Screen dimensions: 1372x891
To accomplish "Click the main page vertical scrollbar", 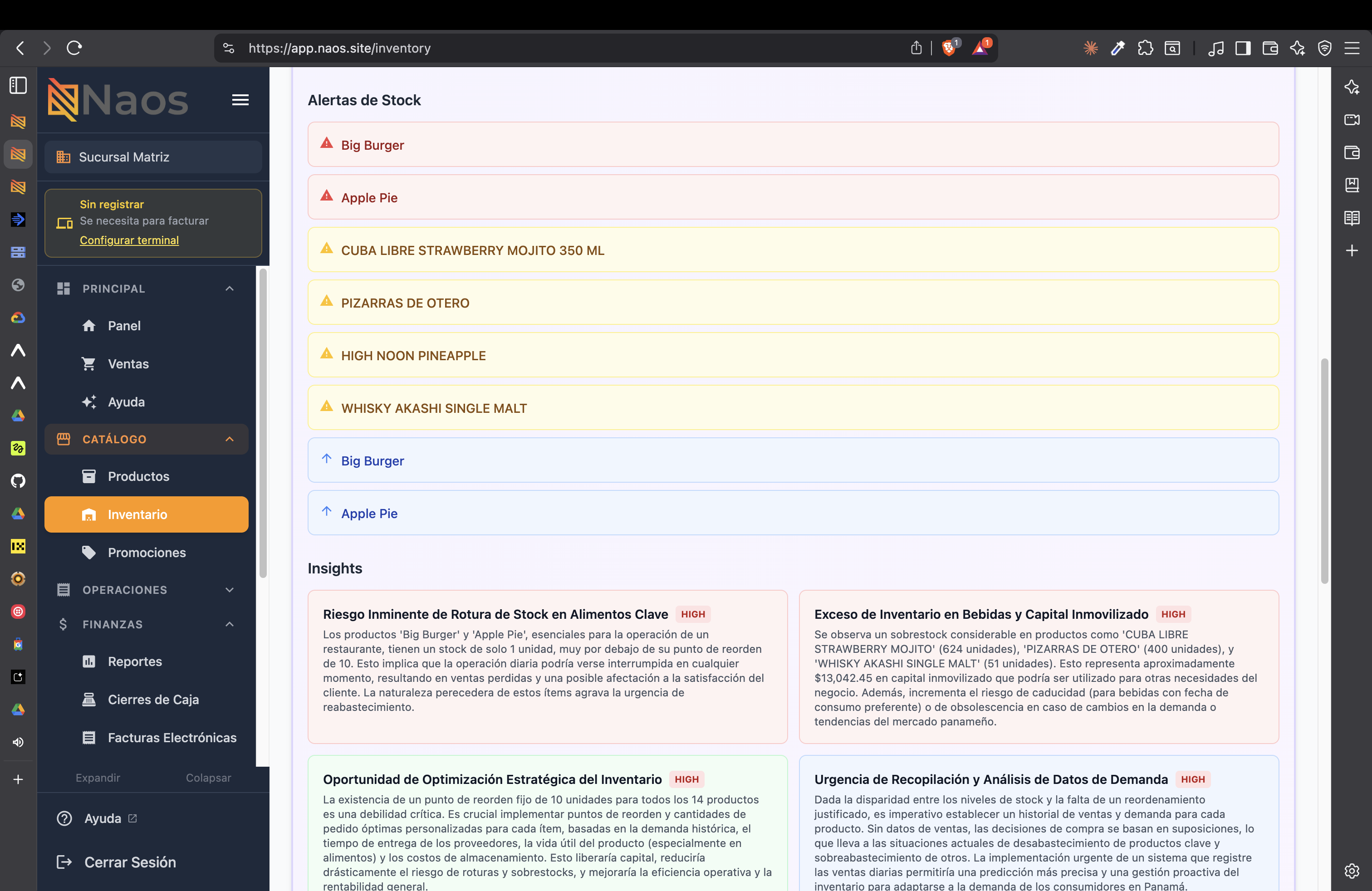I will tap(1325, 470).
